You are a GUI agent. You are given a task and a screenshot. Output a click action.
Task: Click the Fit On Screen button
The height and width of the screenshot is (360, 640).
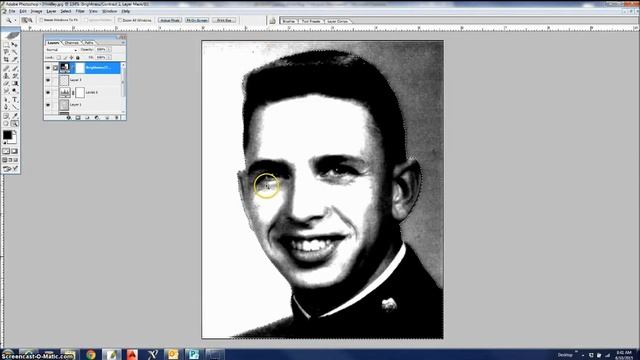point(197,20)
